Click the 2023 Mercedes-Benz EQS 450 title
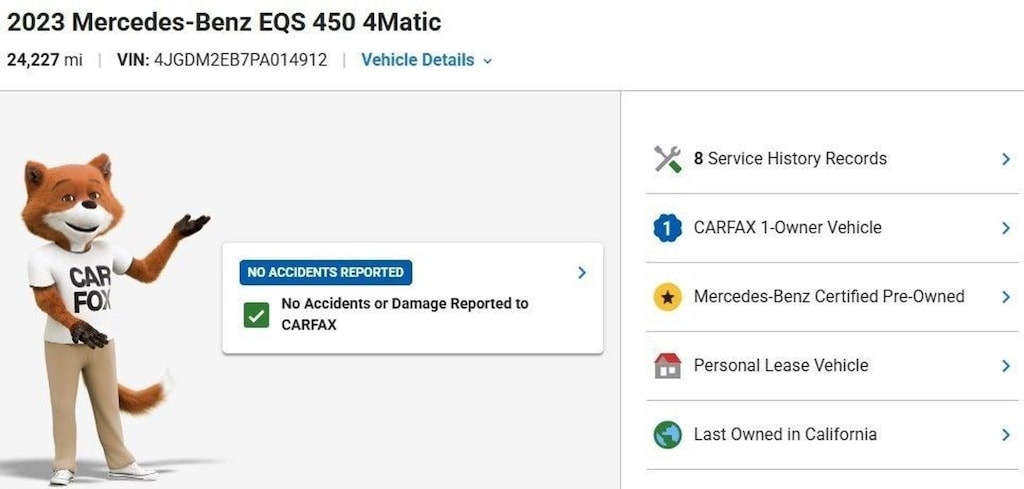Image resolution: width=1024 pixels, height=489 pixels. pyautogui.click(x=224, y=22)
